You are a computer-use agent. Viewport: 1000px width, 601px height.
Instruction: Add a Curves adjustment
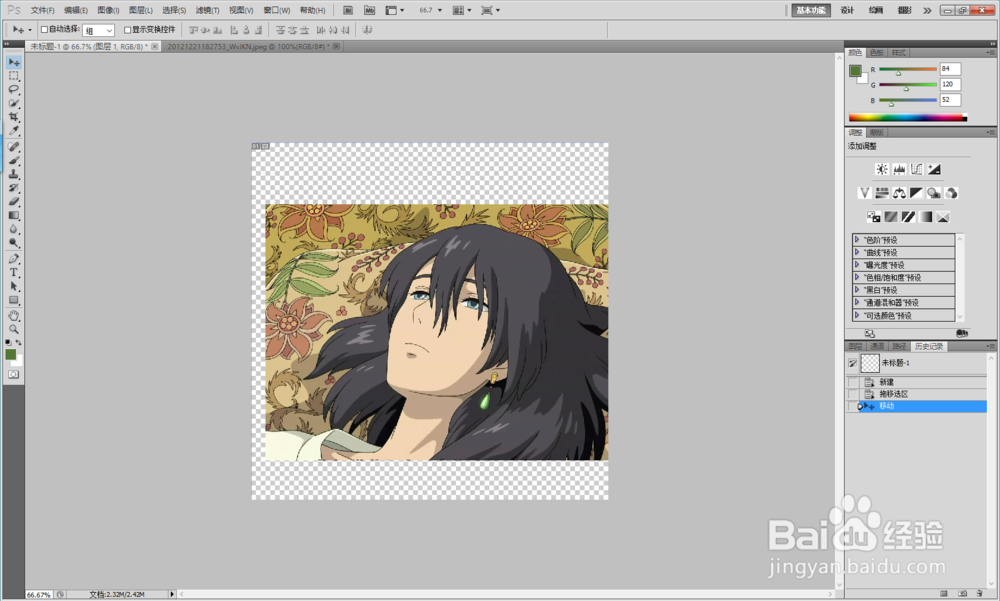pyautogui.click(x=916, y=169)
